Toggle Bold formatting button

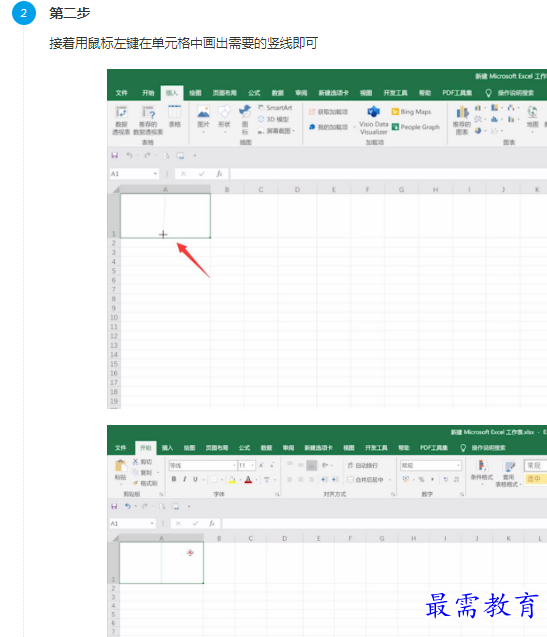point(174,479)
